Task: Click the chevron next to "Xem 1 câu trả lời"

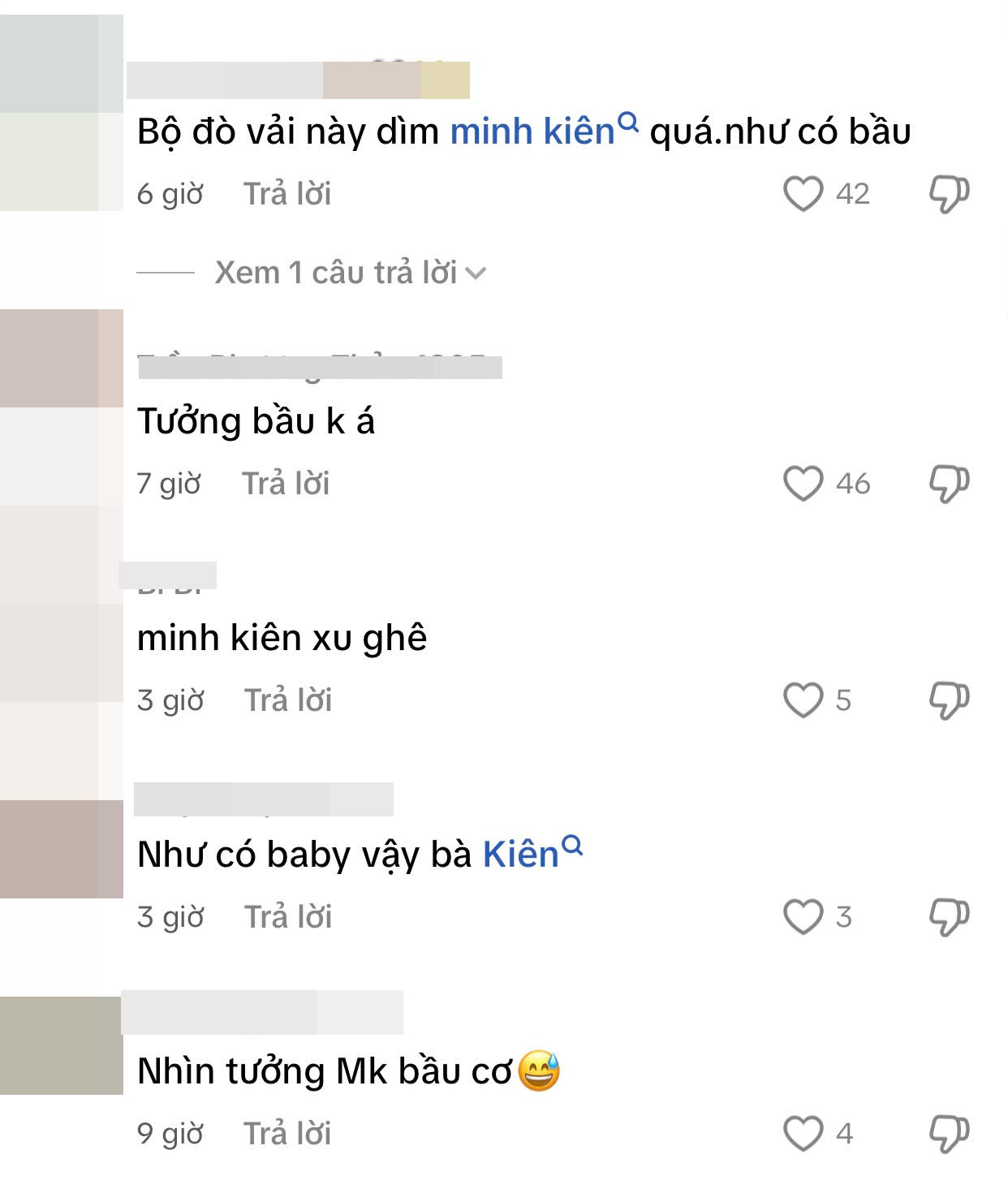Action: [x=477, y=273]
